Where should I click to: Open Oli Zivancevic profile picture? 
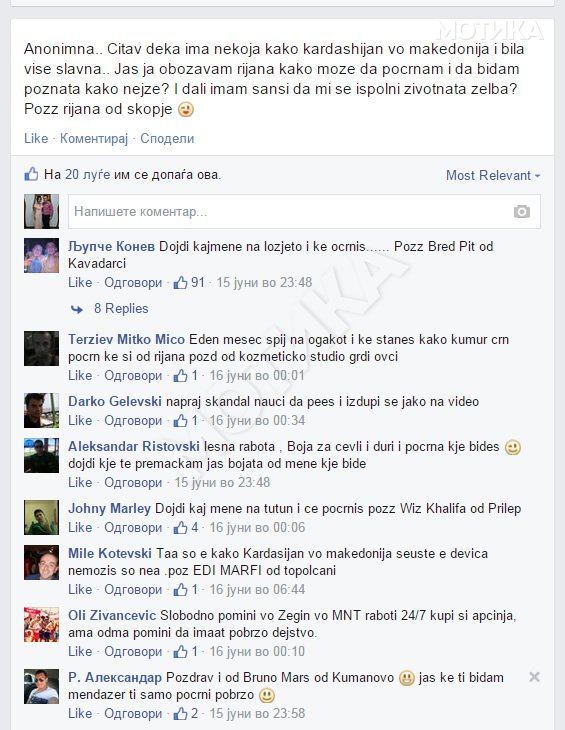point(41,625)
